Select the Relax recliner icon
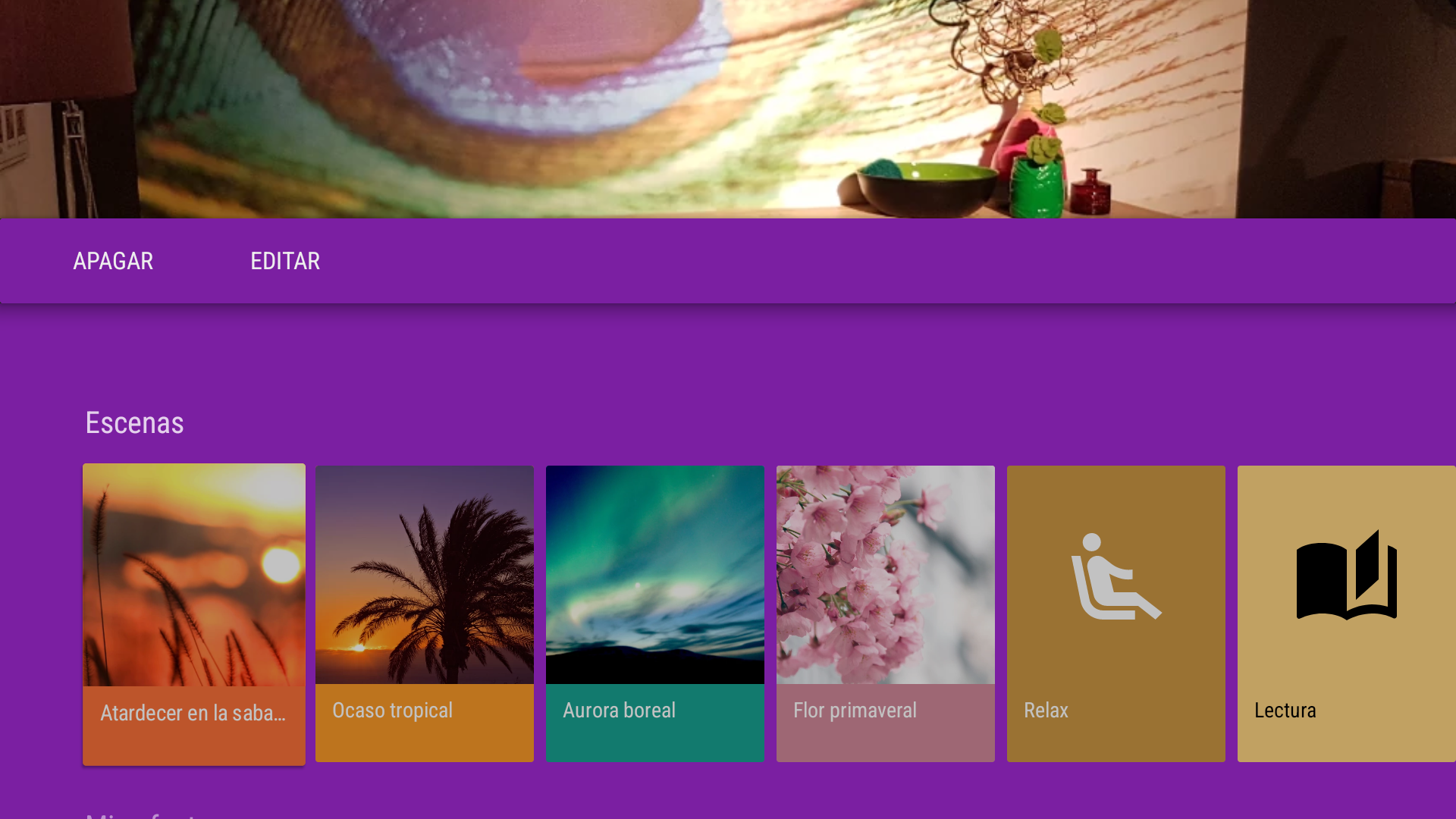1456x819 pixels. click(x=1116, y=576)
